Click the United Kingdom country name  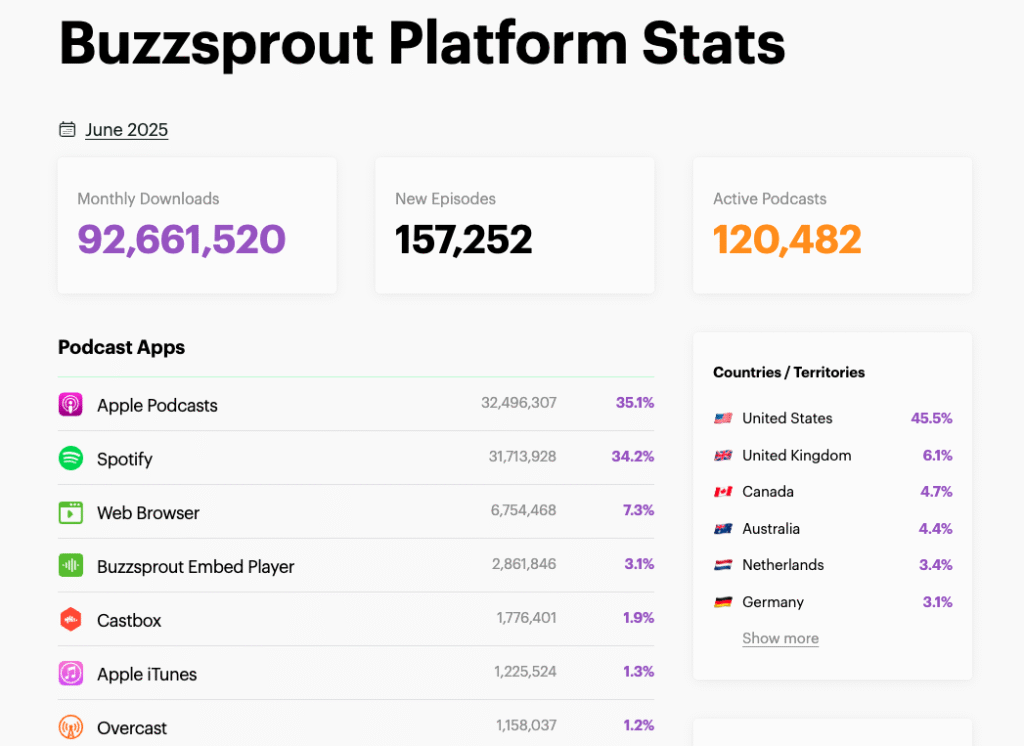click(797, 455)
